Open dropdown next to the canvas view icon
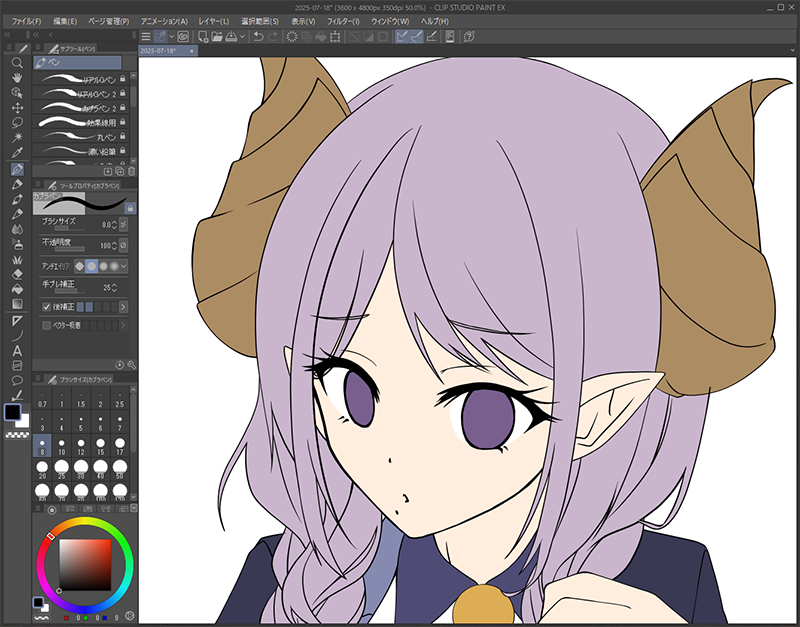 click(171, 37)
